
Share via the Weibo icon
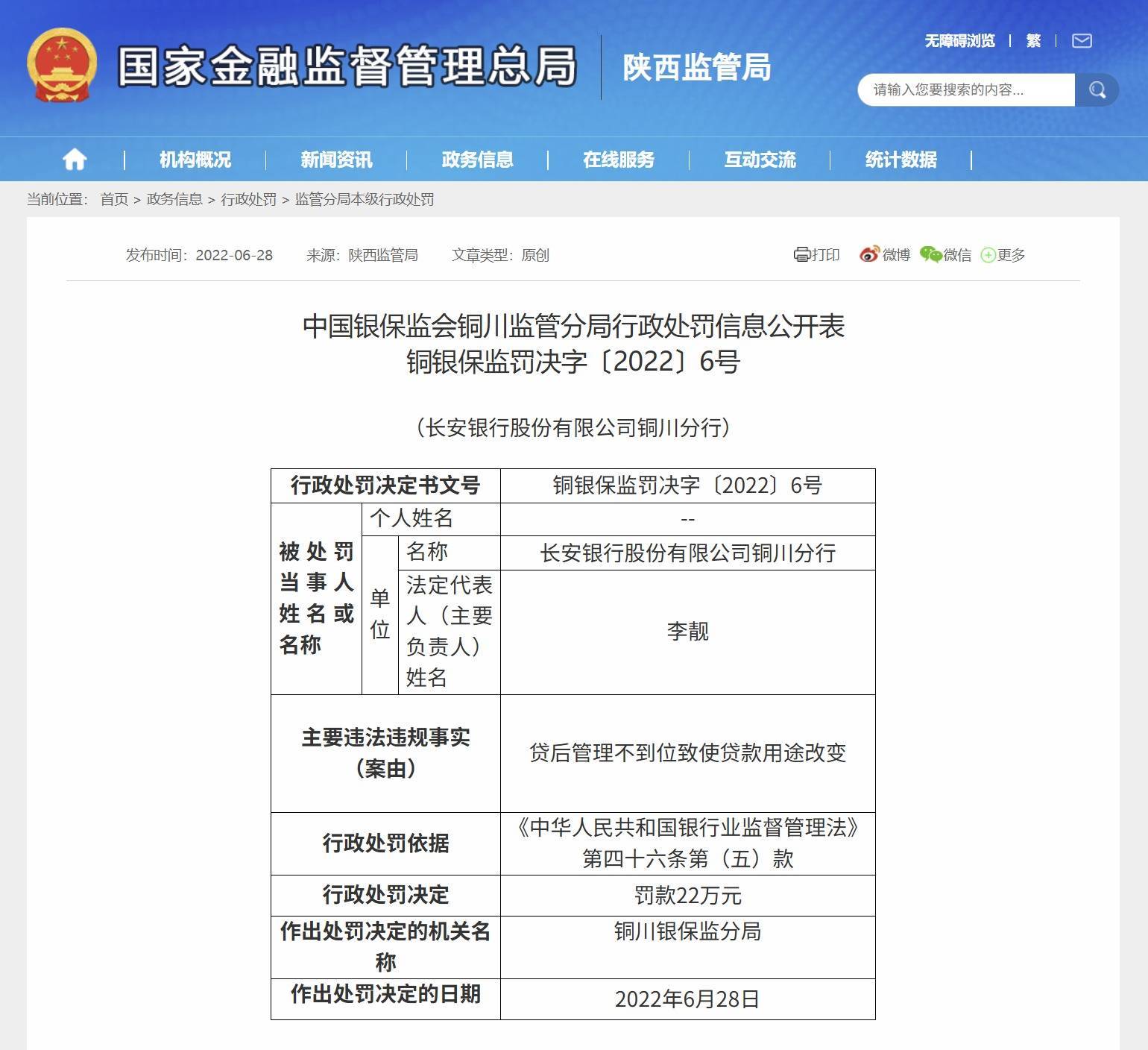point(869,255)
